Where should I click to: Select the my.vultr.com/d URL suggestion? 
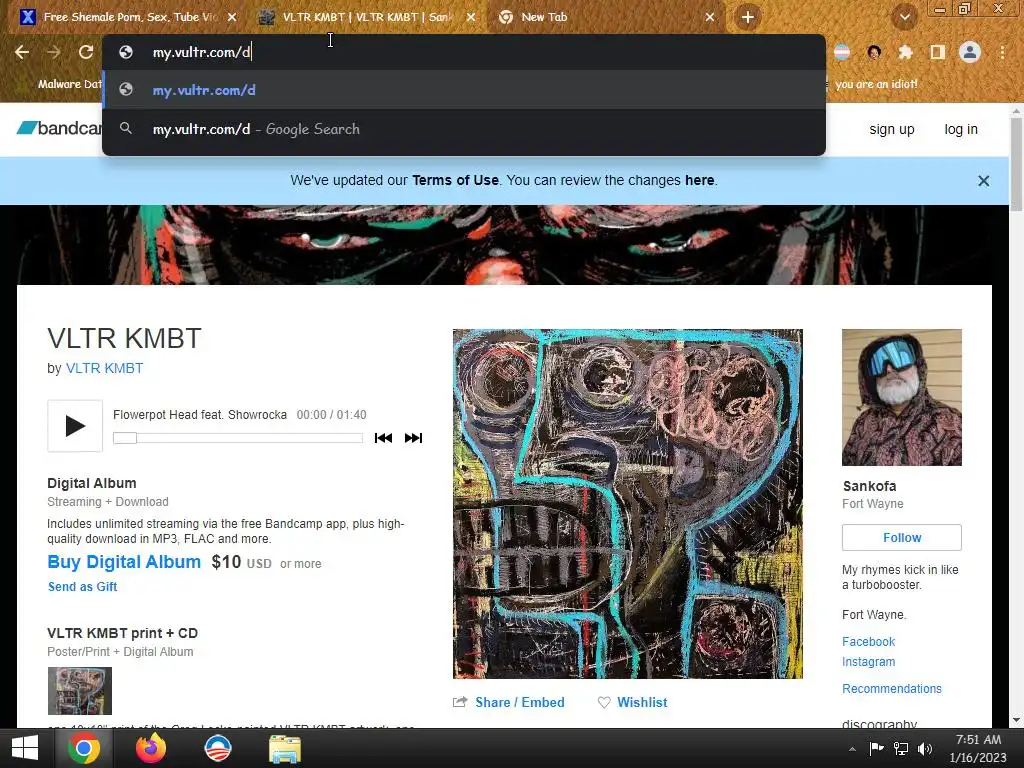464,89
